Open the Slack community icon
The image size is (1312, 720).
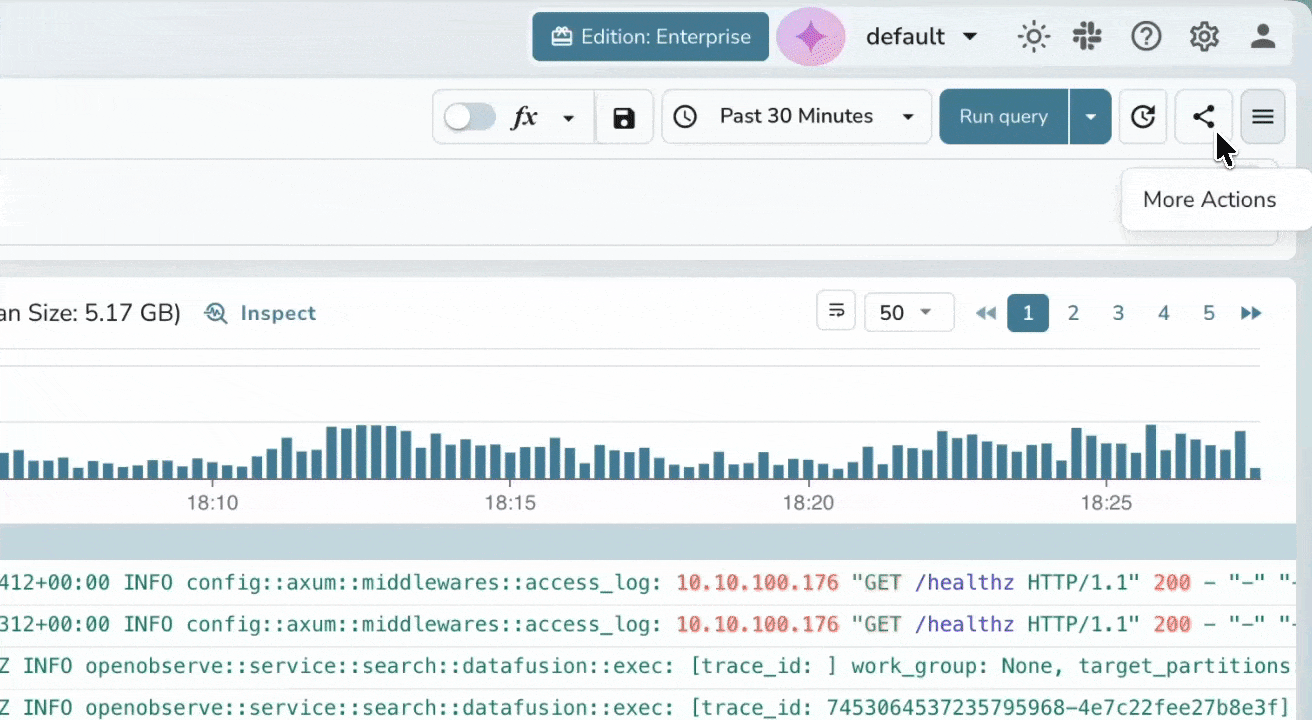pos(1087,37)
